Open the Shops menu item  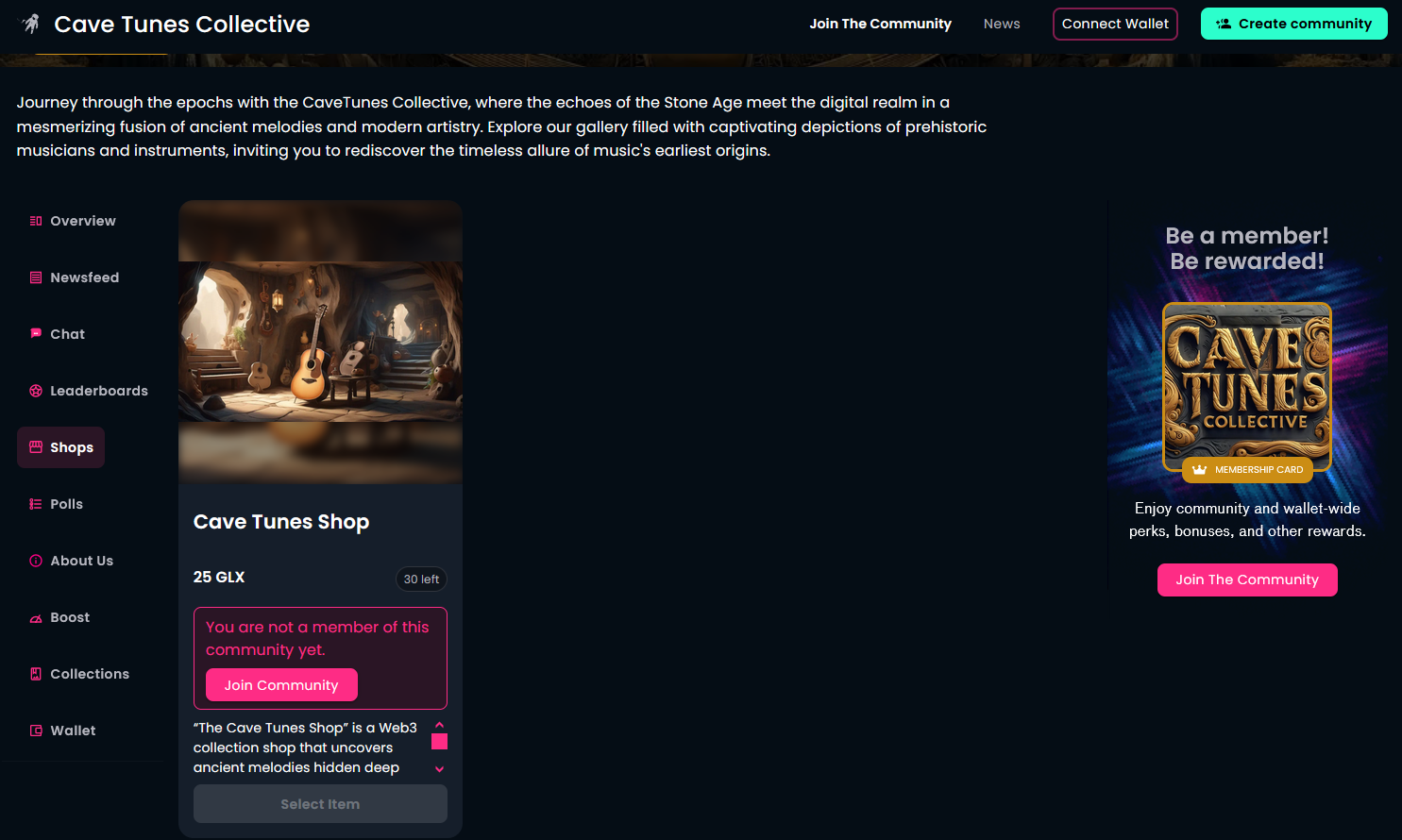pos(60,447)
